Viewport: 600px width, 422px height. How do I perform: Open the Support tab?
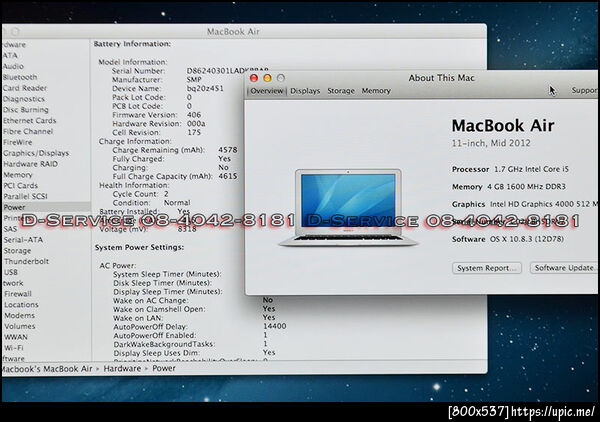click(x=584, y=91)
